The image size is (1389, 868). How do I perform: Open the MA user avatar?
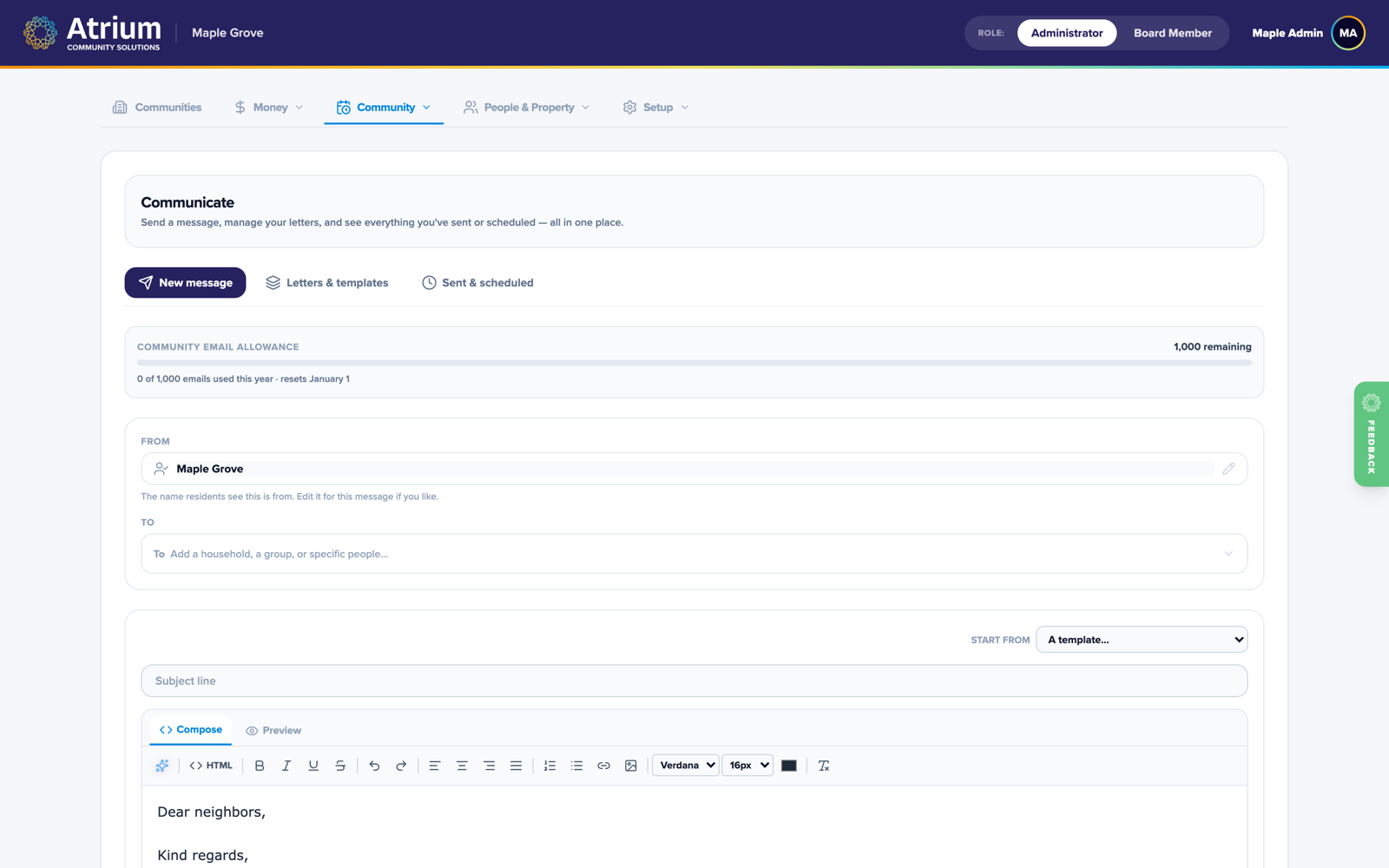(x=1348, y=33)
